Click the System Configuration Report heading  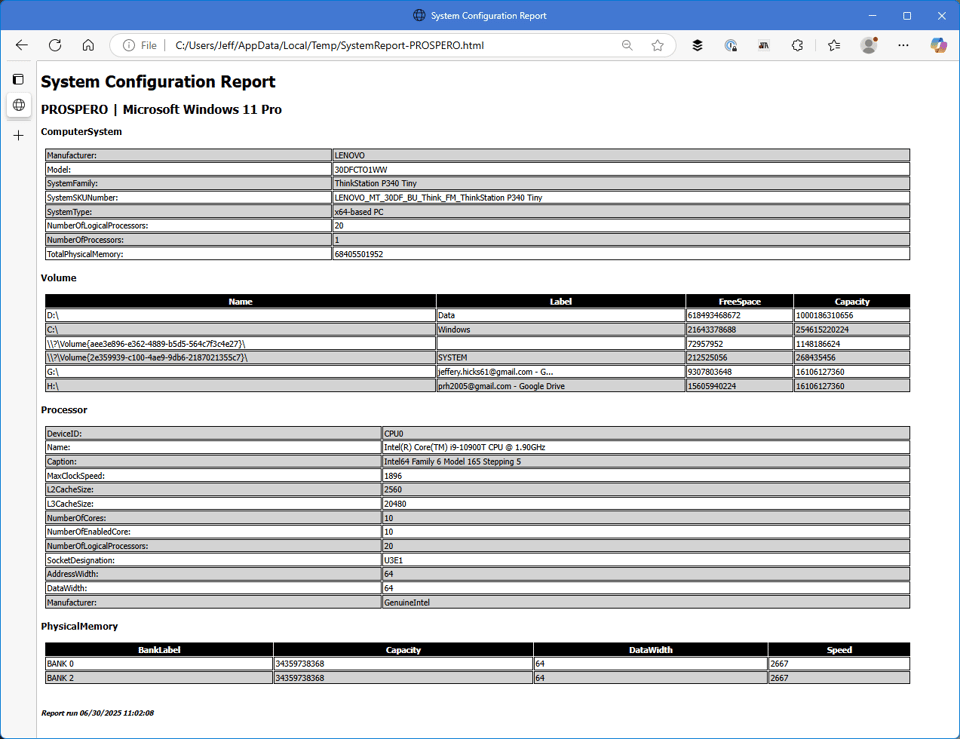(158, 81)
